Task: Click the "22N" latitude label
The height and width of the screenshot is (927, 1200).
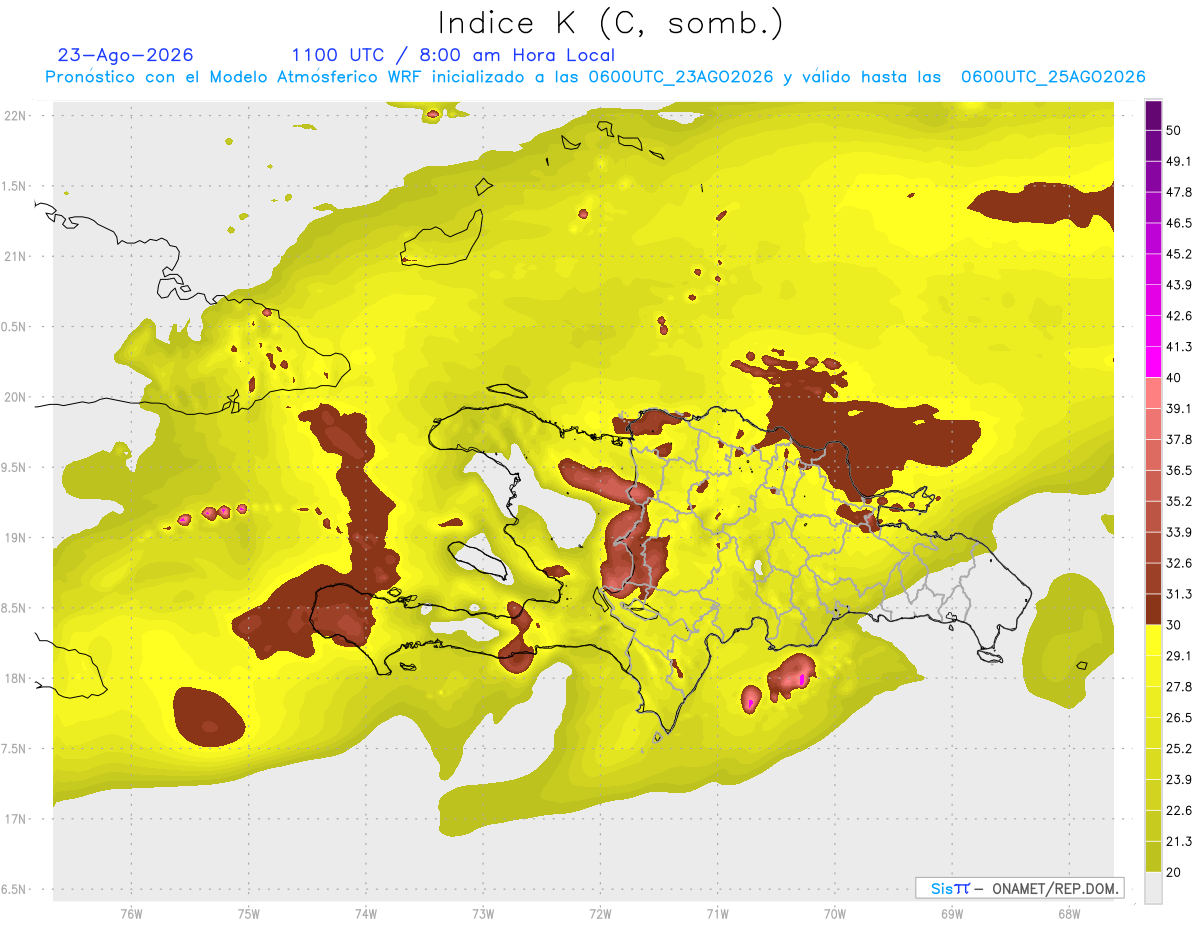Action: (15, 116)
